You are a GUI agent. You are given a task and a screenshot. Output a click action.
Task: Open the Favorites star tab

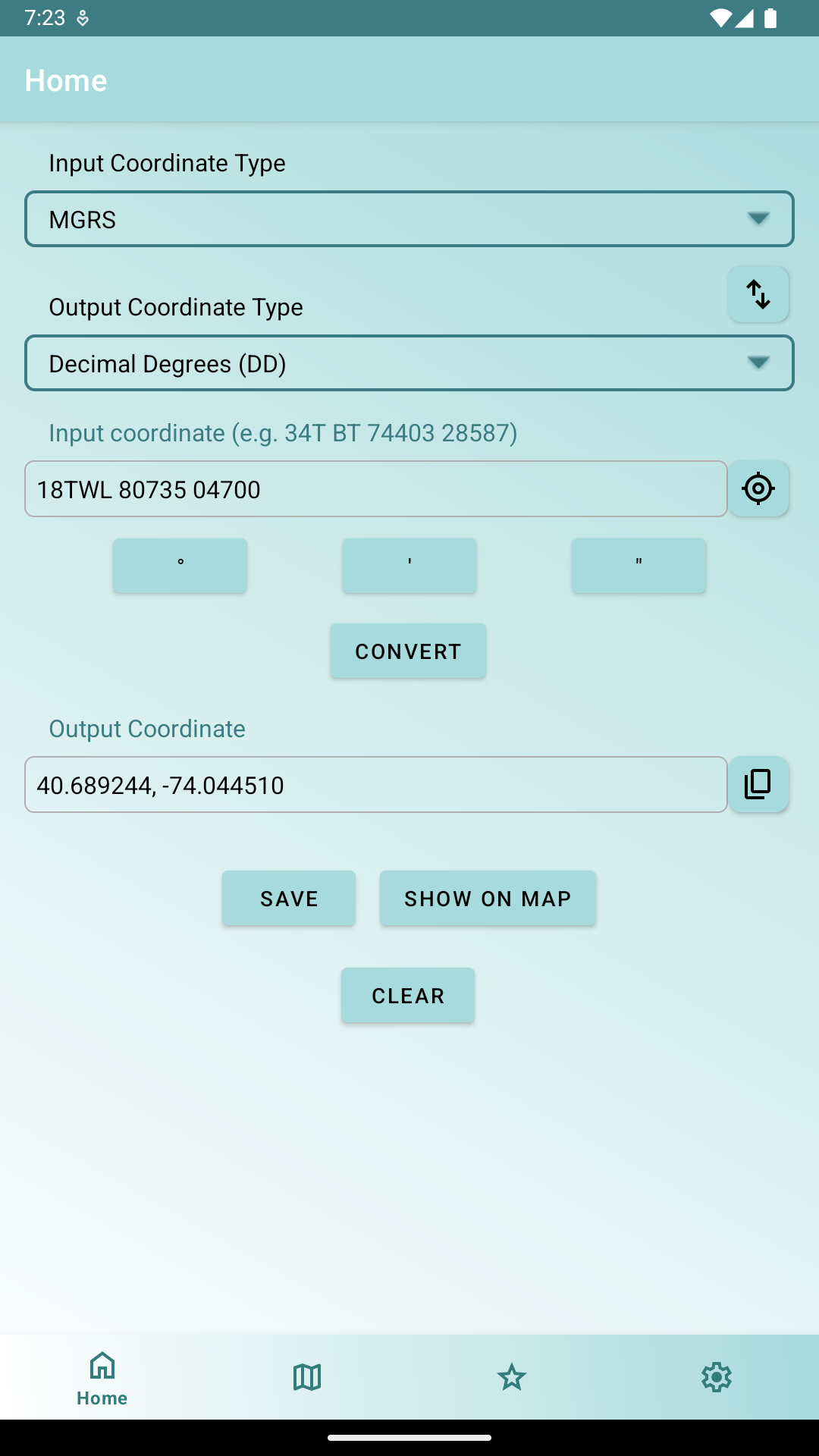512,1376
